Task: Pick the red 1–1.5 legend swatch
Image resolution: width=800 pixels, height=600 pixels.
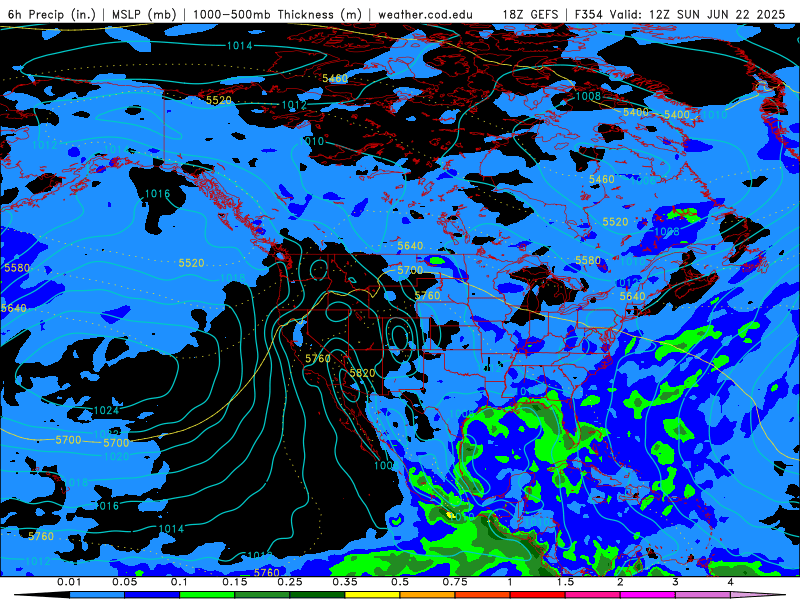Action: tap(538, 595)
